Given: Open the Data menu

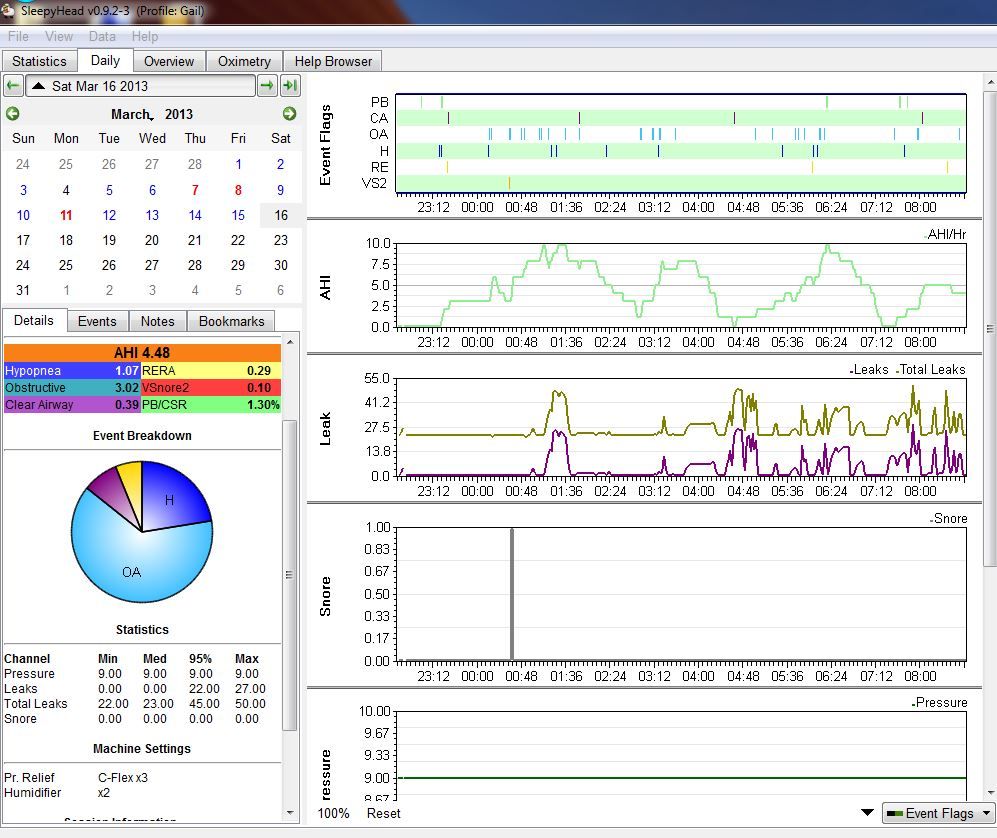Looking at the screenshot, I should pyautogui.click(x=102, y=36).
